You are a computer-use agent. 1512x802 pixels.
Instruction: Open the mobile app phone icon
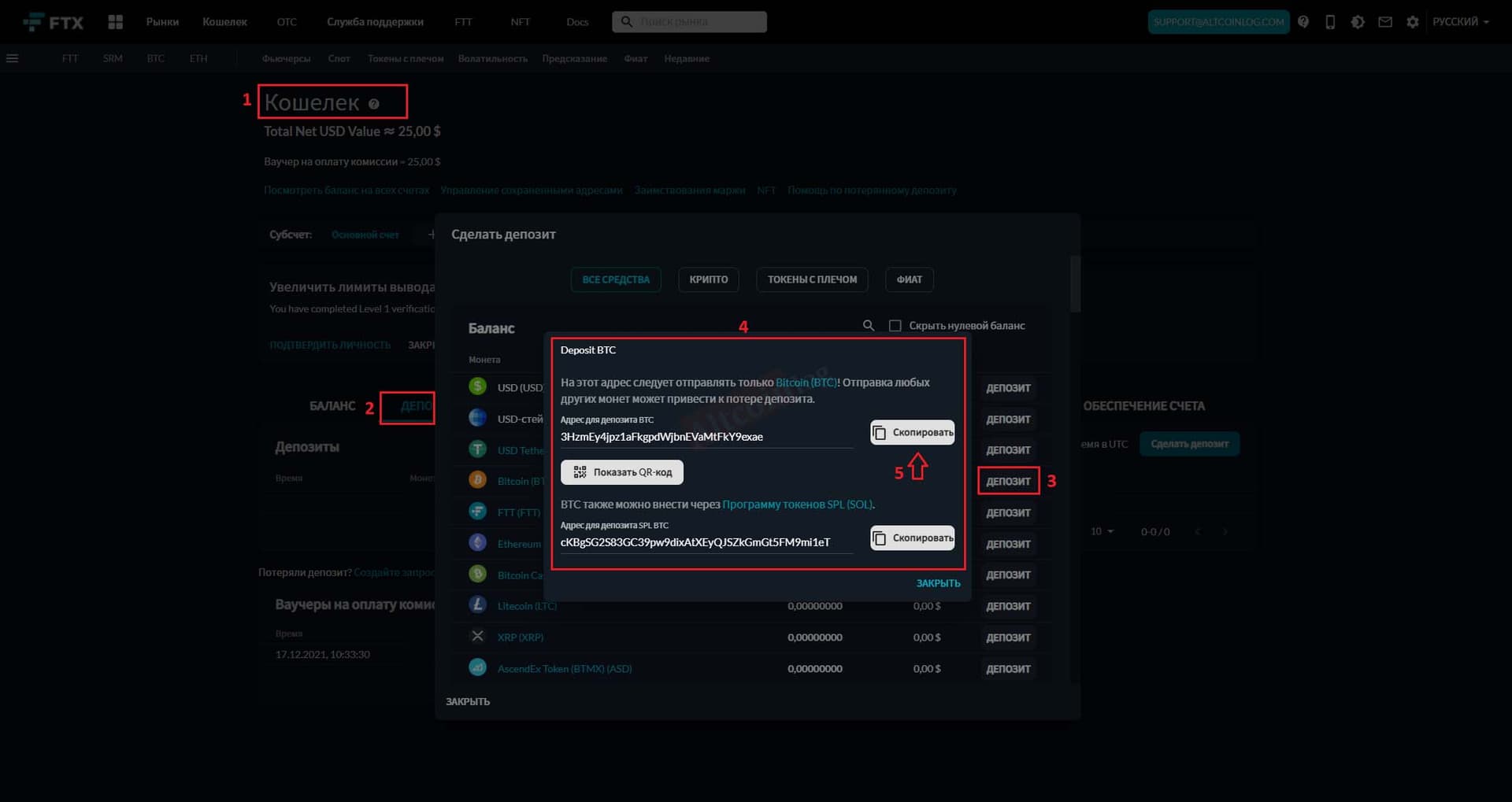pos(1330,22)
